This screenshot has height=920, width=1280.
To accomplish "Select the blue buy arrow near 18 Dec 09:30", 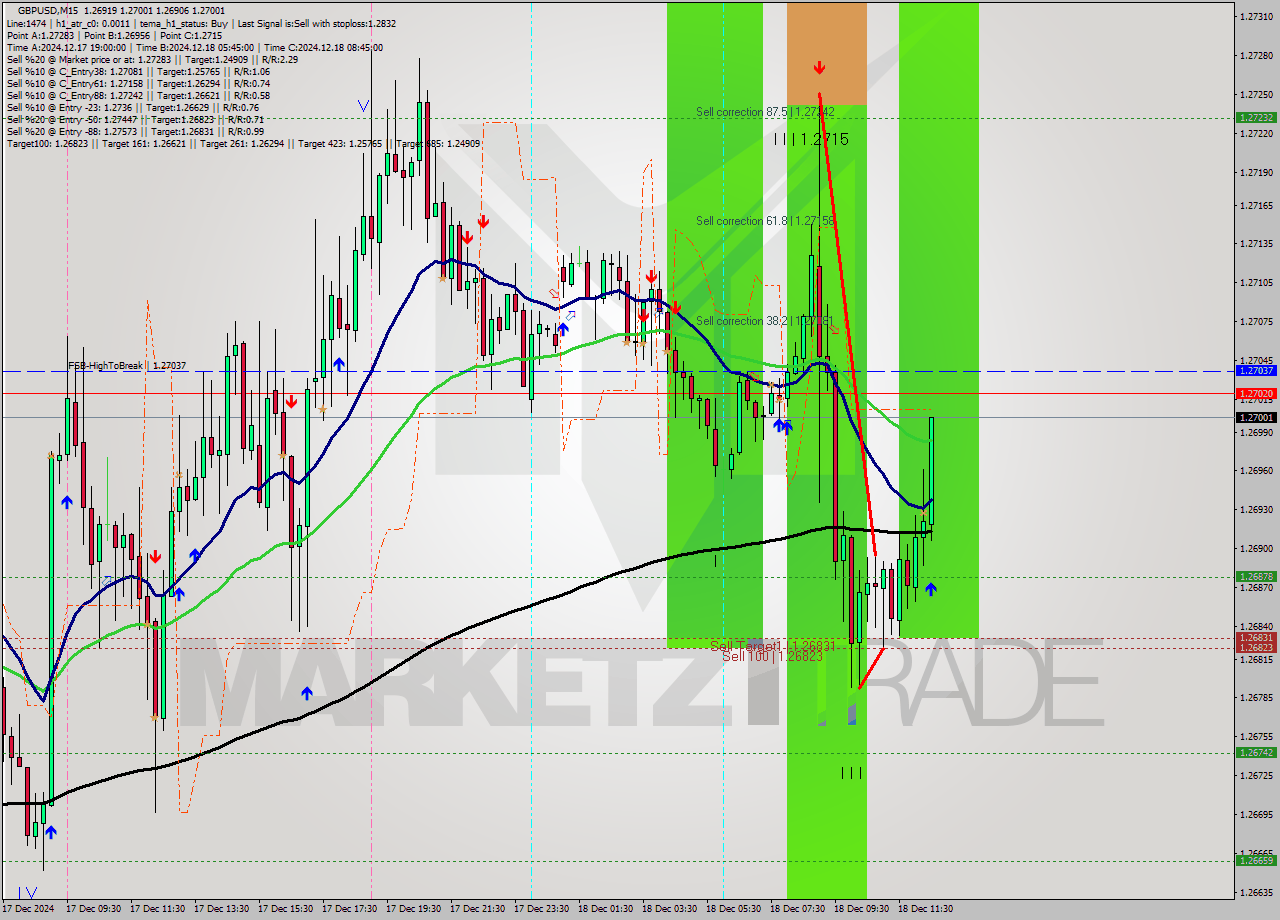I will point(930,589).
